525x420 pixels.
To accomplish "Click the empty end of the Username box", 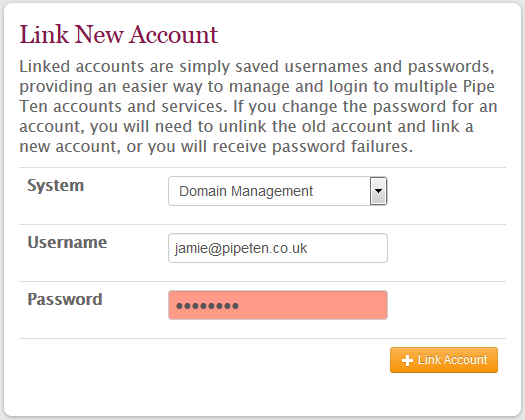I will (347, 248).
